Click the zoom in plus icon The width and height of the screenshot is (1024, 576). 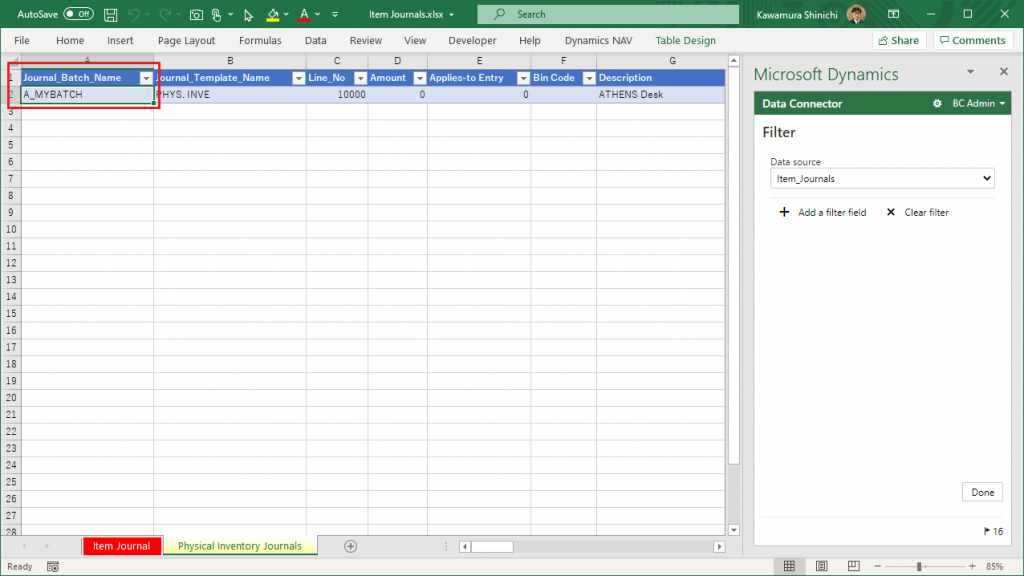[x=972, y=567]
